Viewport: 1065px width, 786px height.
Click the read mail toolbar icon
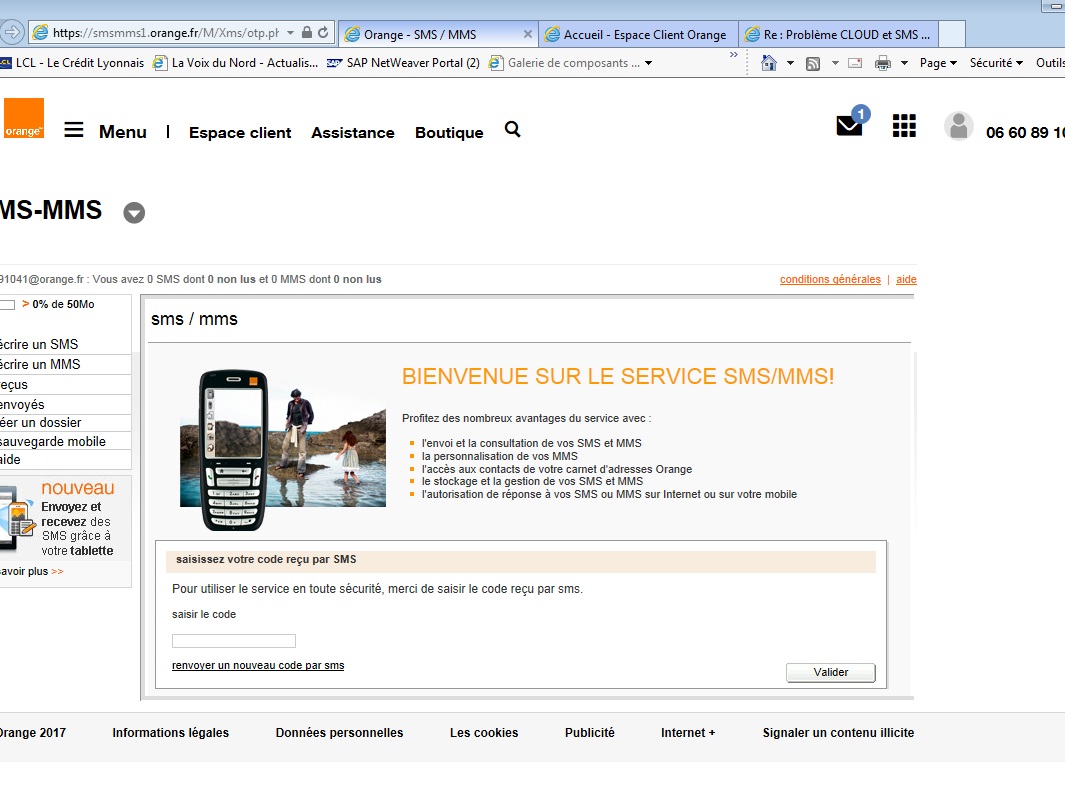[x=855, y=63]
